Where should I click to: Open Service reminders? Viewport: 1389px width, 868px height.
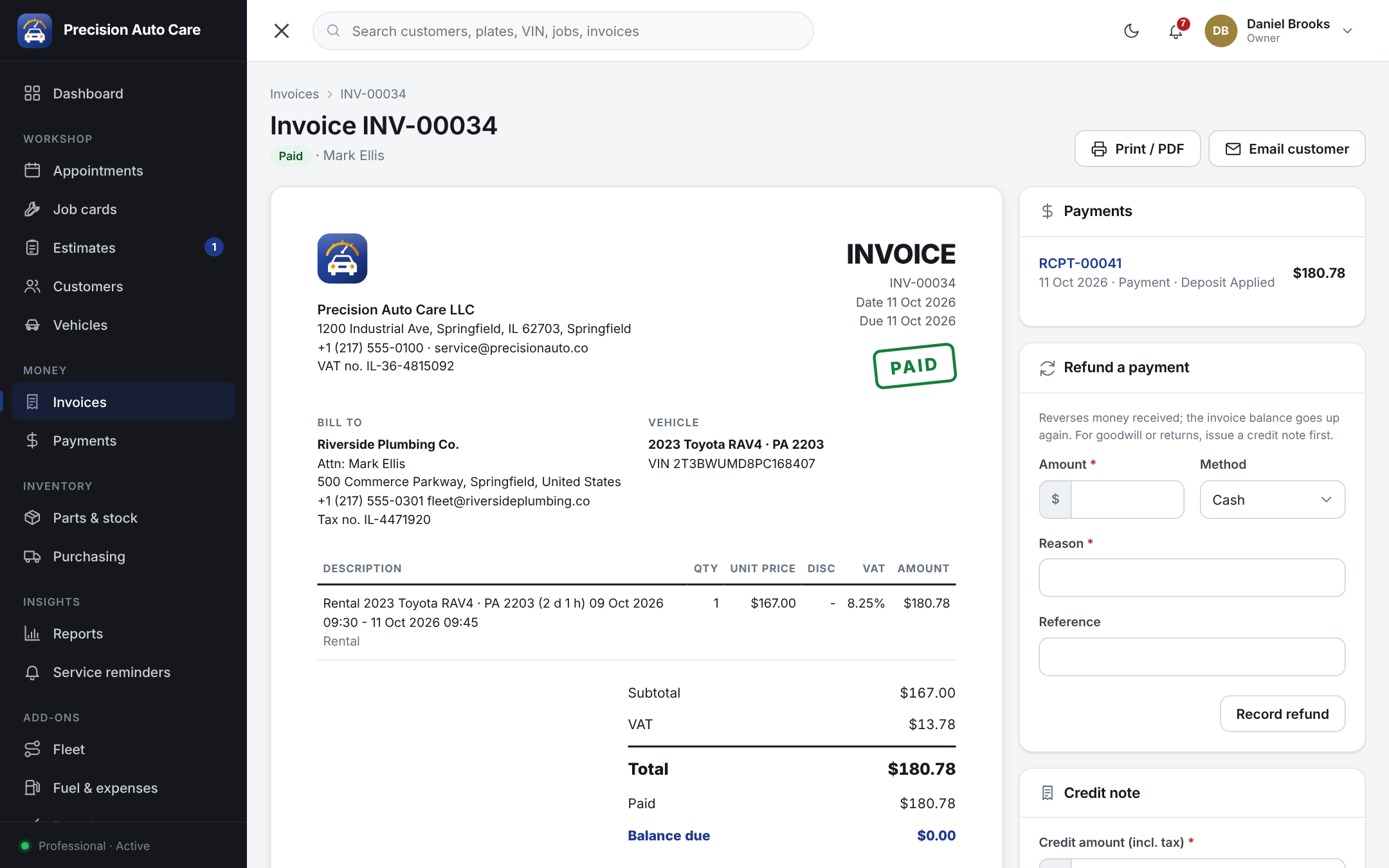pyautogui.click(x=123, y=672)
